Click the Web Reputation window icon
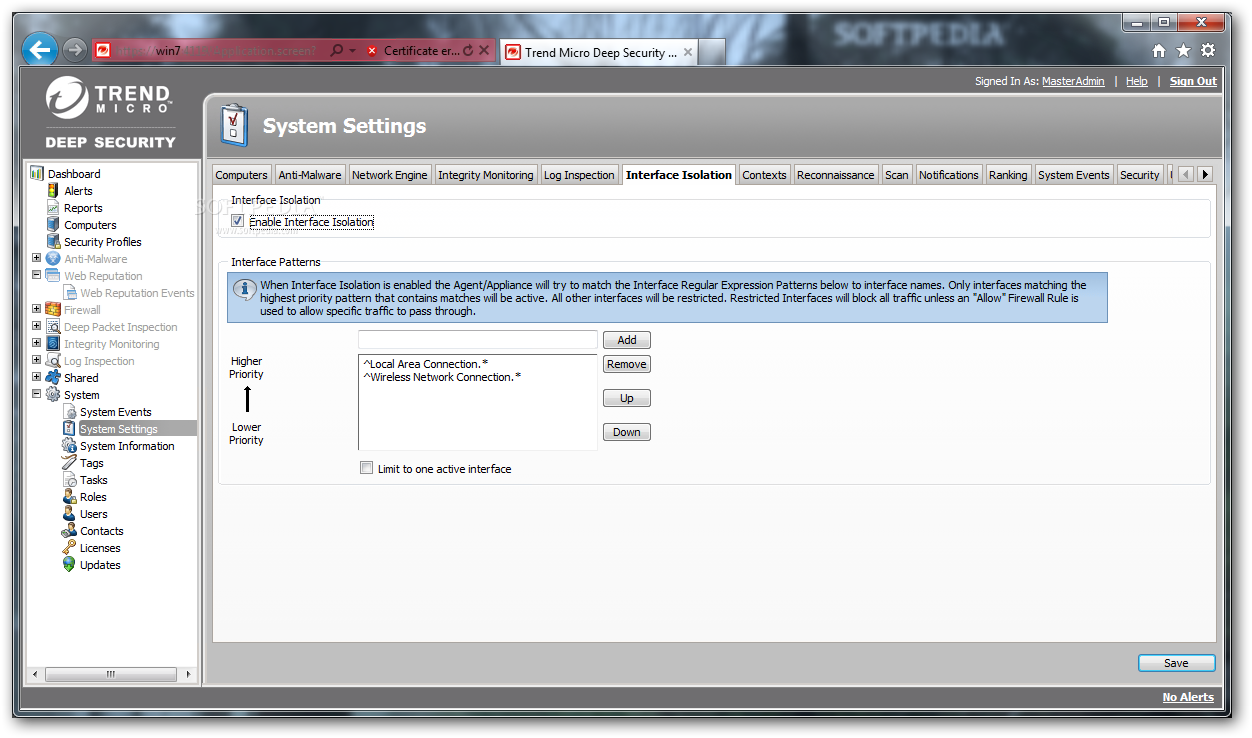1252x738 pixels. [53, 276]
